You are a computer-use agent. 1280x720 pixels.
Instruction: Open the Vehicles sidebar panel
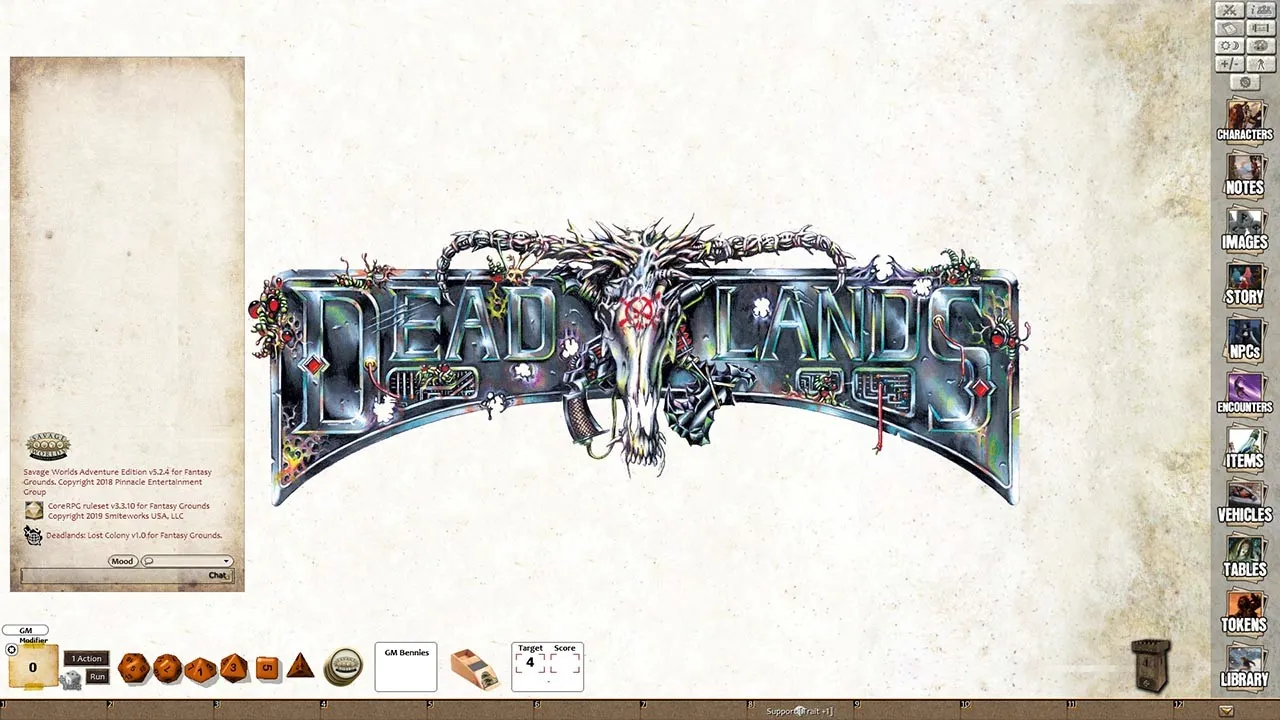click(1244, 502)
